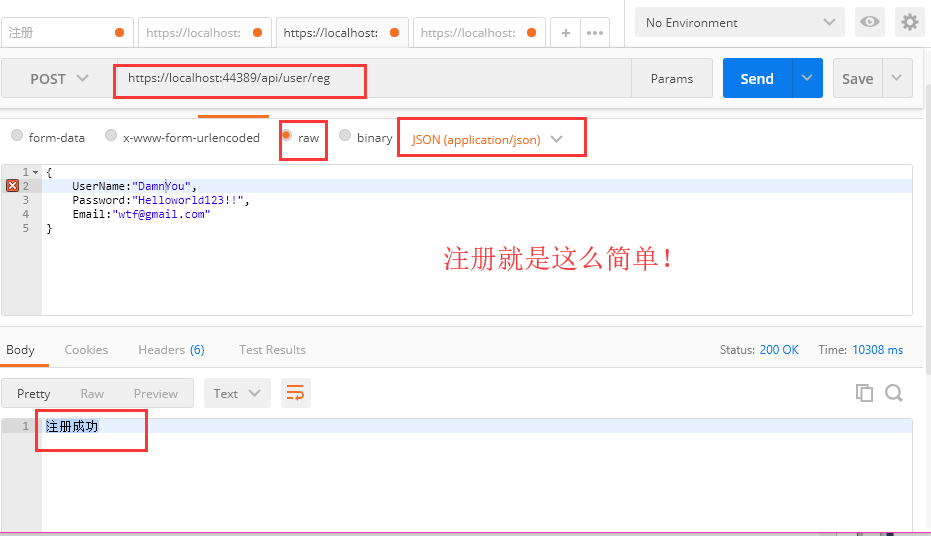Toggle line wrap icon in response toolbar
This screenshot has width=931, height=536.
pos(295,393)
